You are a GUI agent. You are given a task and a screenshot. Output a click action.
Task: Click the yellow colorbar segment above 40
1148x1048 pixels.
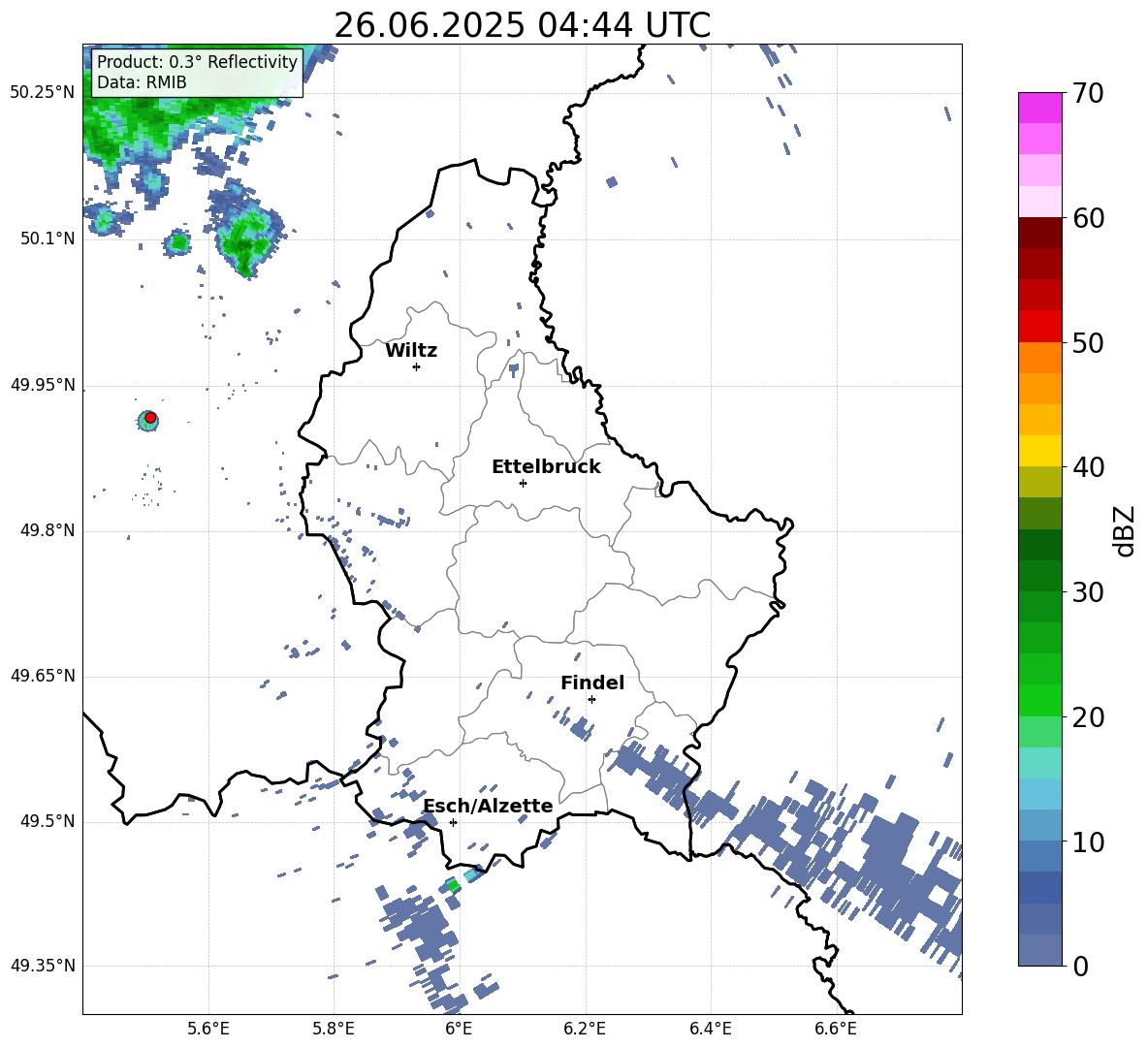(x=1039, y=451)
